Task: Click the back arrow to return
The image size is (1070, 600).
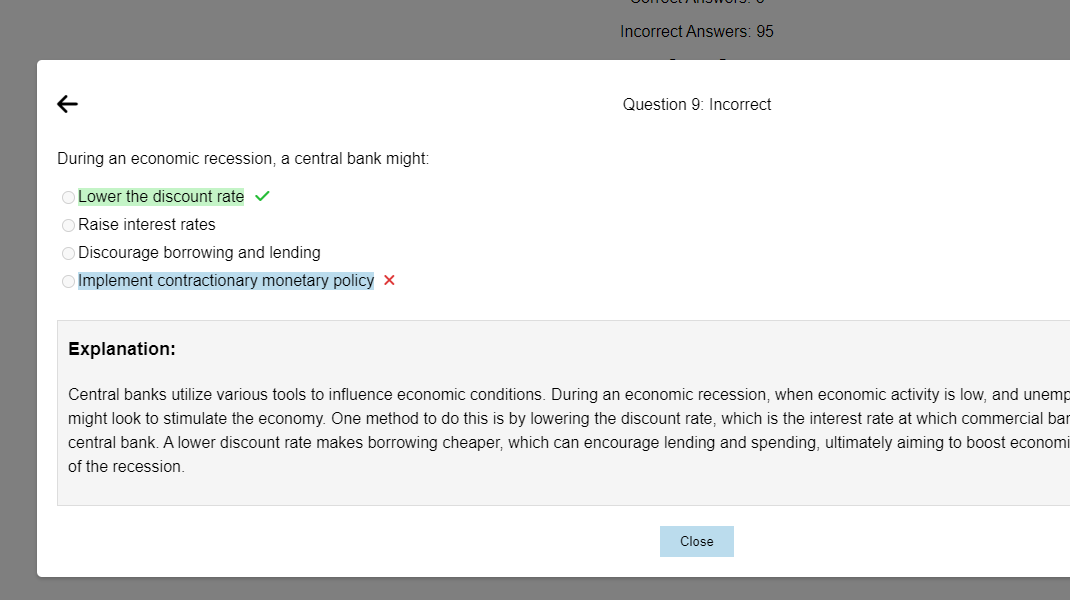Action: point(66,103)
